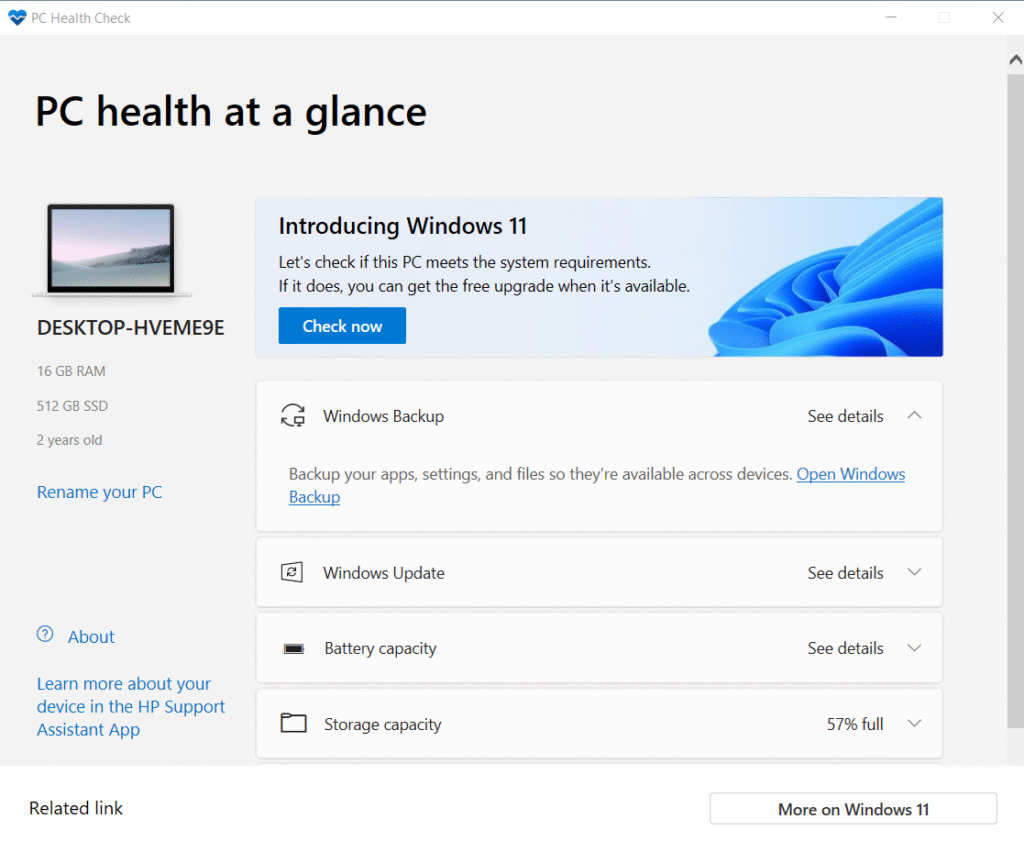Click the Windows Update refresh icon
Viewport: 1024px width, 841px height.
[x=293, y=572]
